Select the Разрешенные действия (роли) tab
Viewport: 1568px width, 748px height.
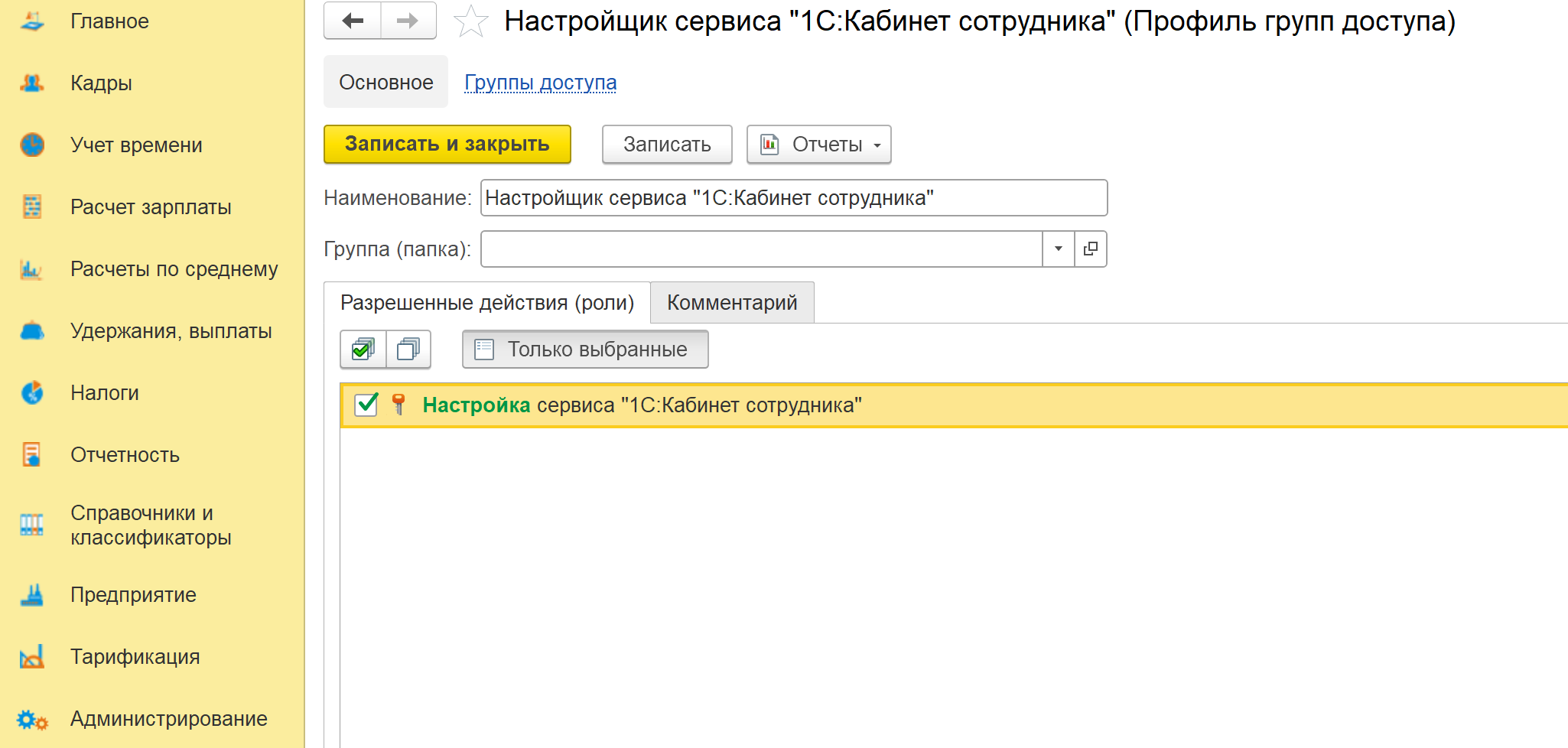[x=487, y=303]
